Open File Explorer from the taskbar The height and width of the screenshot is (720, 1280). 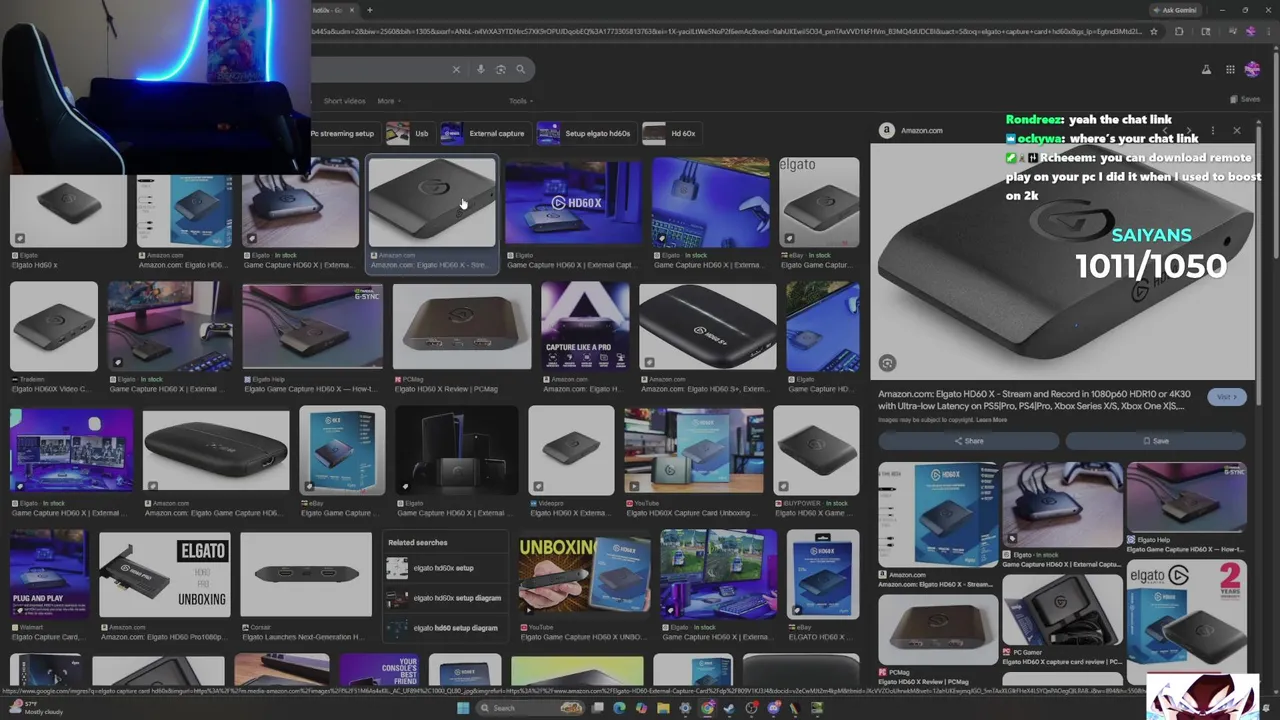663,708
